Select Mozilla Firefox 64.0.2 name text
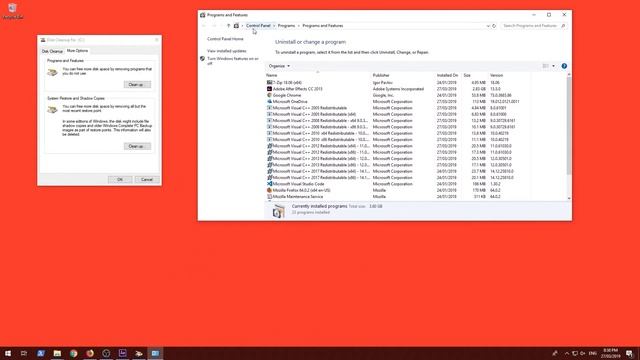Viewport: 640px width, 360px height. click(x=301, y=190)
